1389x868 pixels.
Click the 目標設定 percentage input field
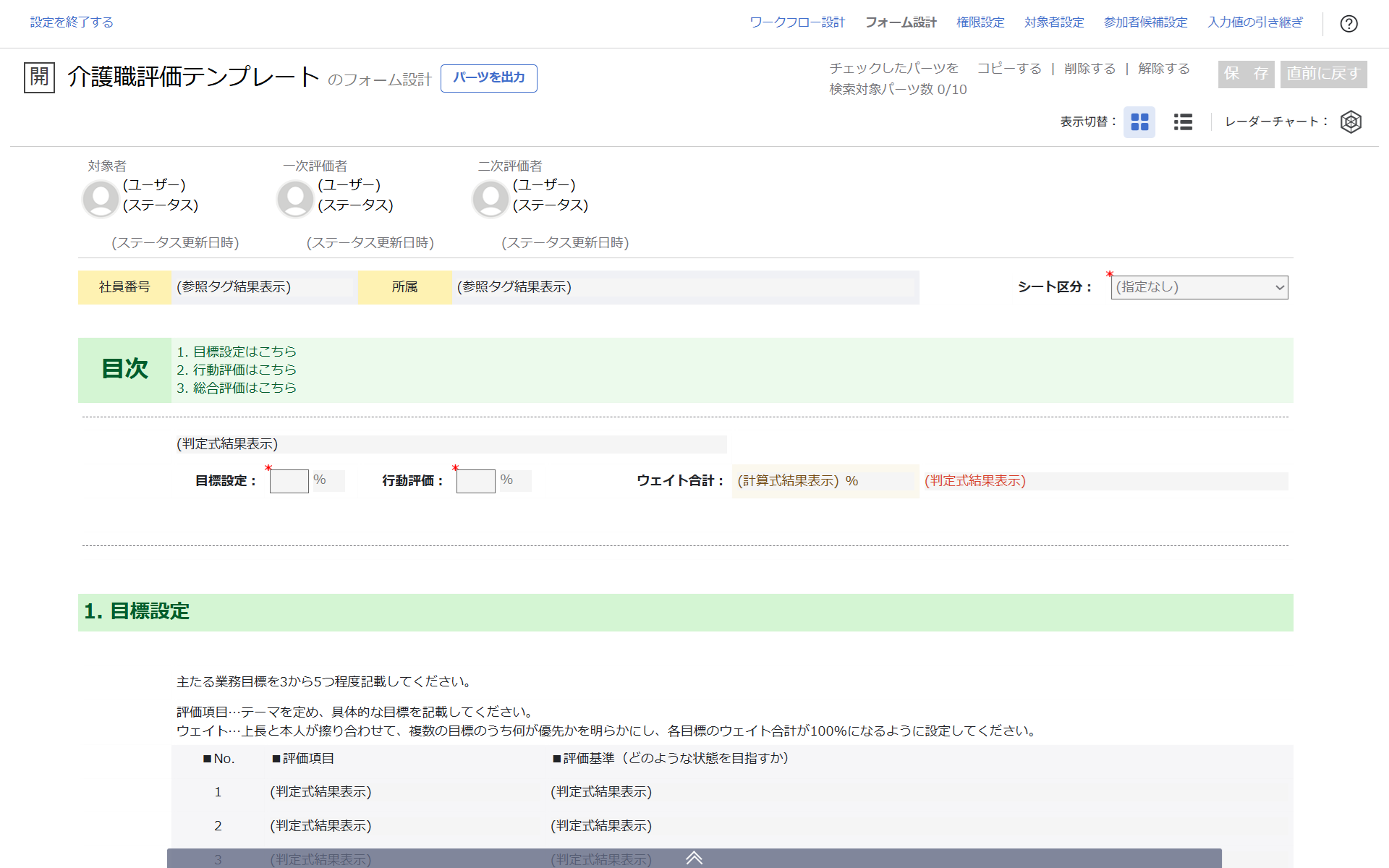(x=289, y=481)
